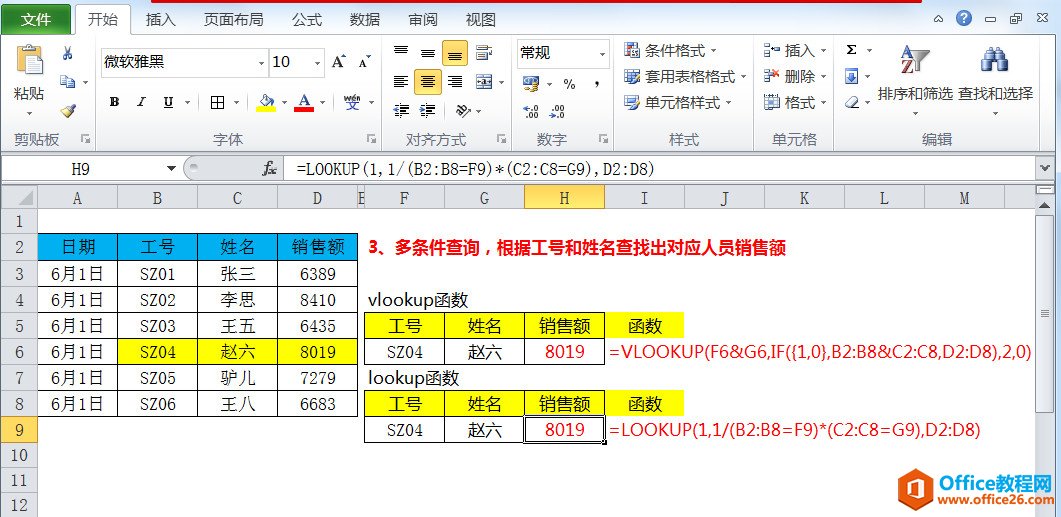Open 格式 cells dropdown
The height and width of the screenshot is (517, 1061).
point(795,102)
